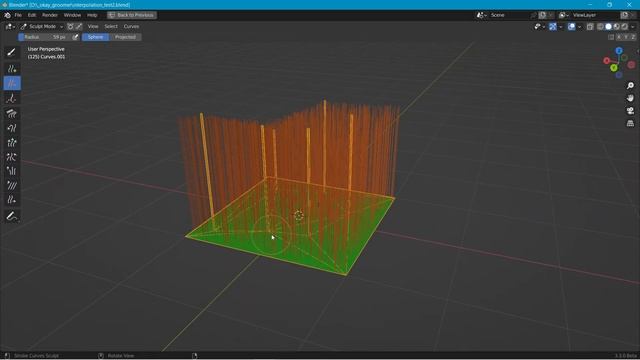Click the add view layer icon
Viewport: 640px width, 360px height.
624,15
